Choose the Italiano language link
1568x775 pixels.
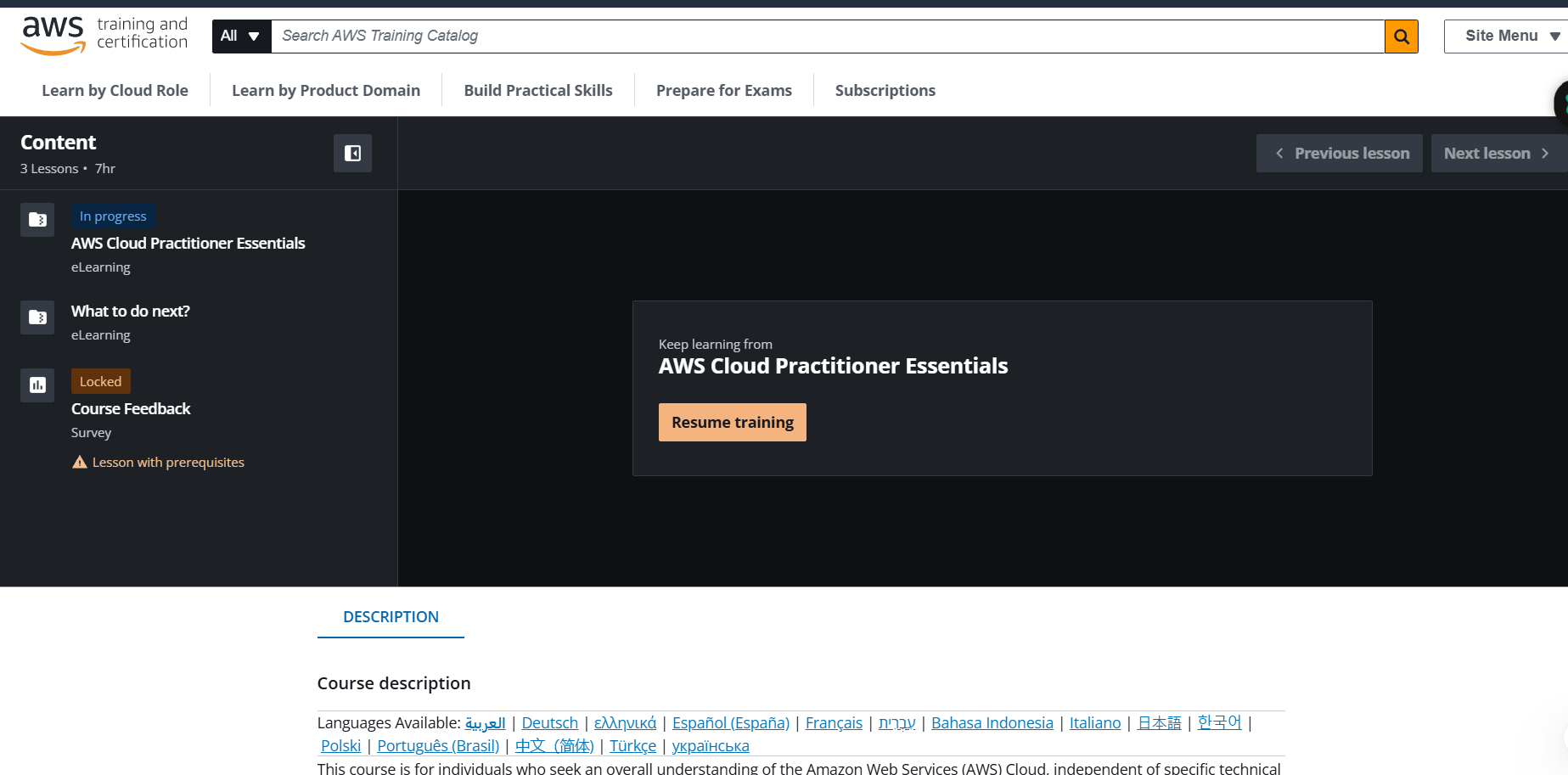point(1095,722)
